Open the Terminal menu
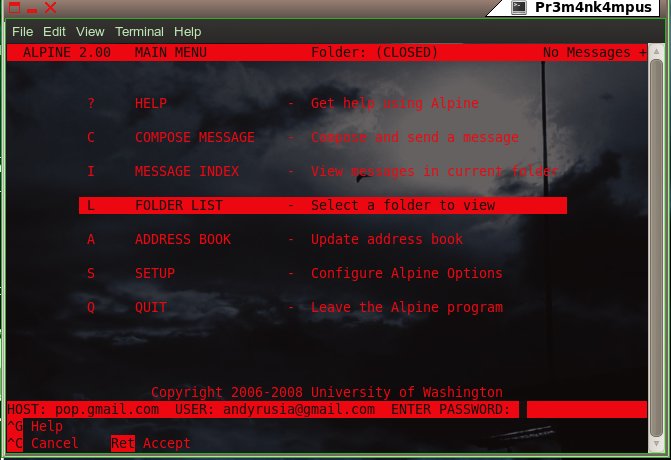The height and width of the screenshot is (460, 671). [139, 32]
